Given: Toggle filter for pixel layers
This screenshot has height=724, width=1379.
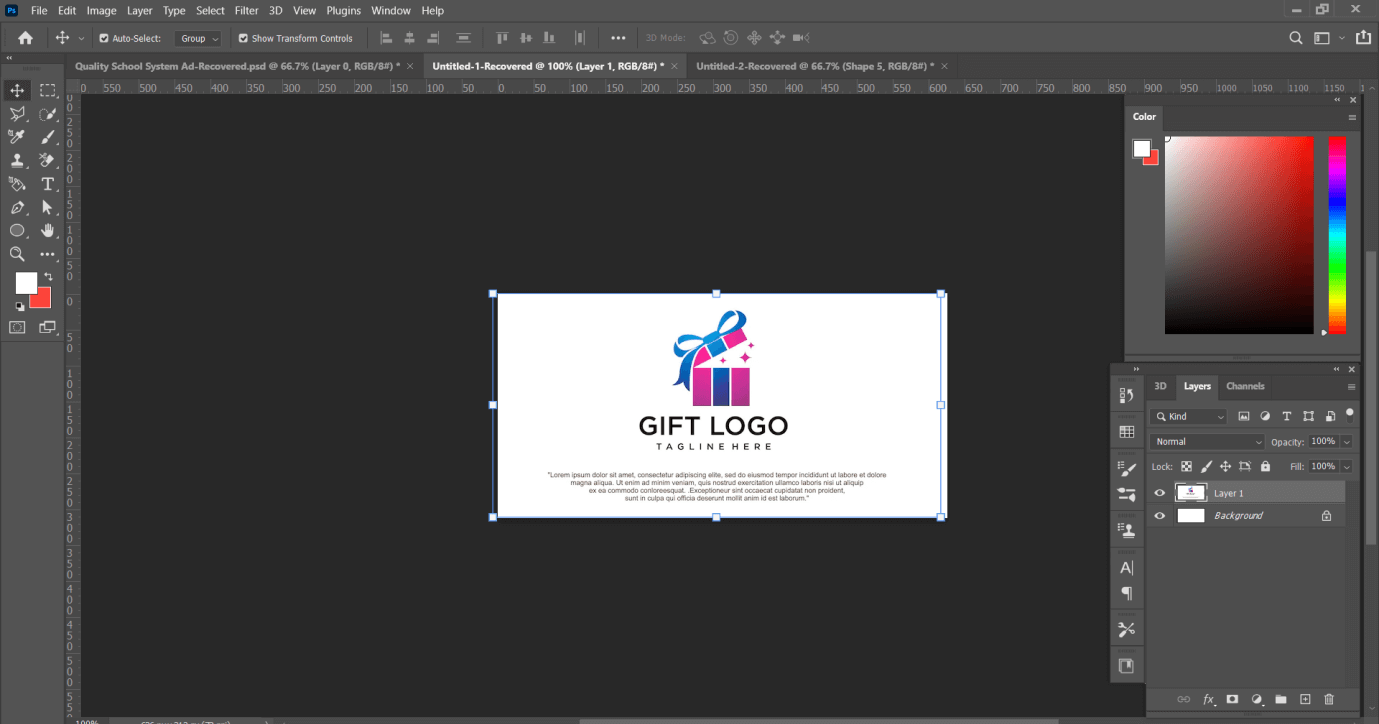Looking at the screenshot, I should tap(1244, 416).
